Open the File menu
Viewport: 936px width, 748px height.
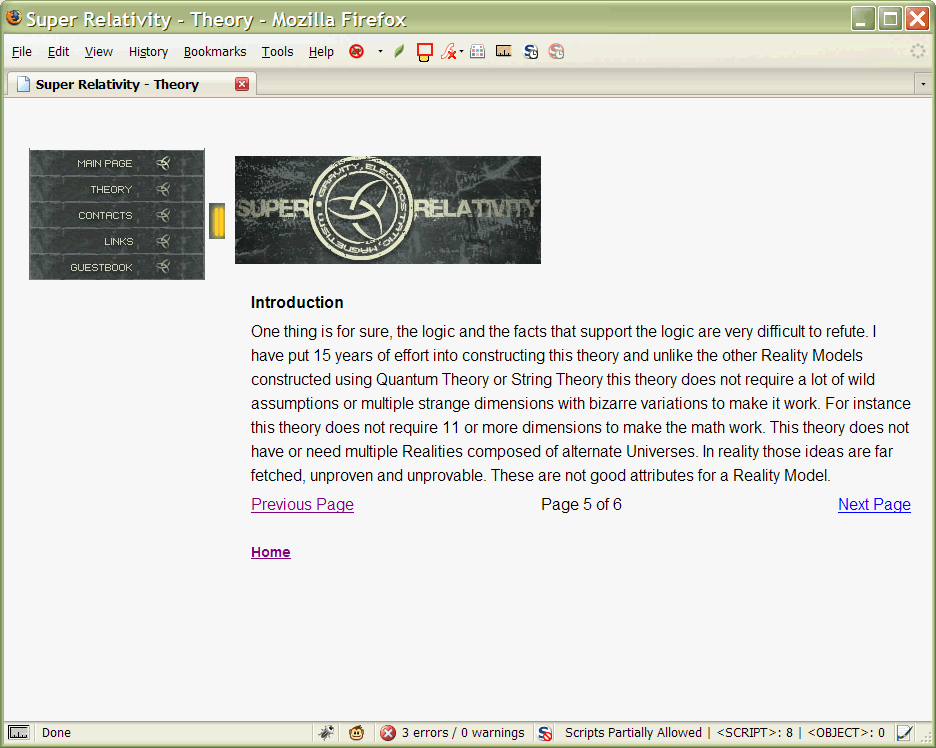[21, 52]
